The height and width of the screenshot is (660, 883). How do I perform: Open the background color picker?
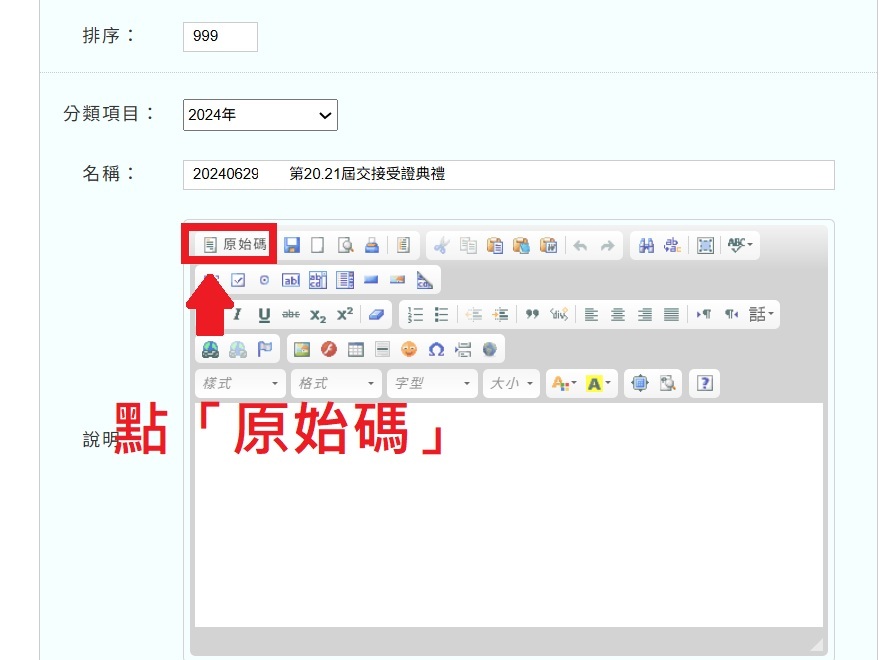tap(598, 383)
